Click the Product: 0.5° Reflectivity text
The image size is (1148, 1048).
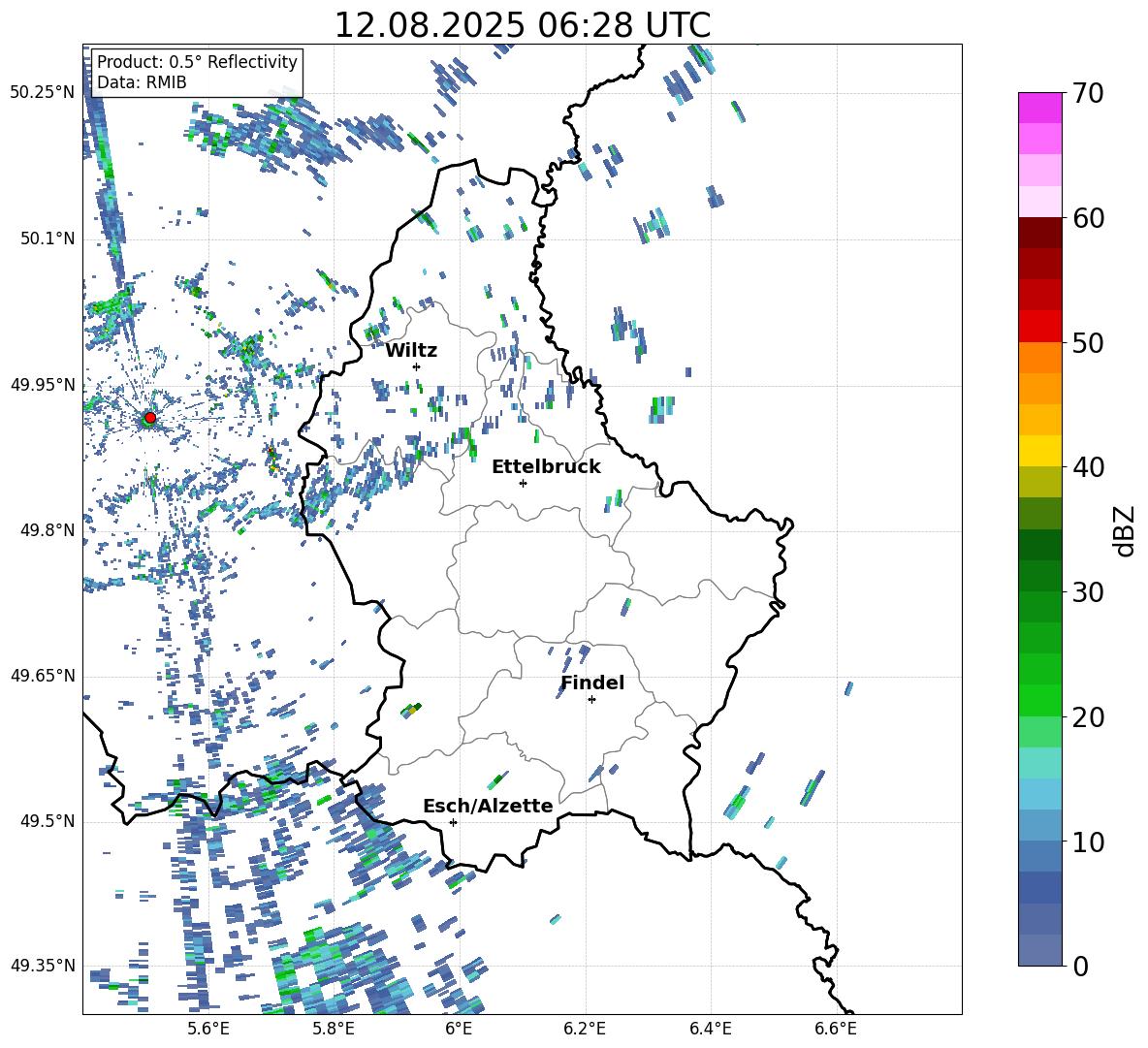(197, 61)
